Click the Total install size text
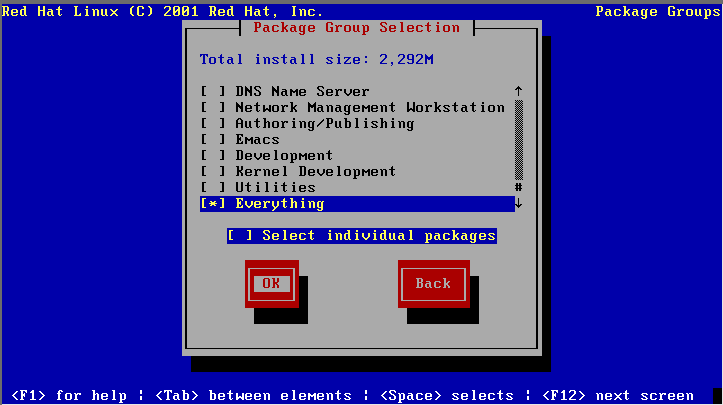This screenshot has height=405, width=723. coord(316,60)
